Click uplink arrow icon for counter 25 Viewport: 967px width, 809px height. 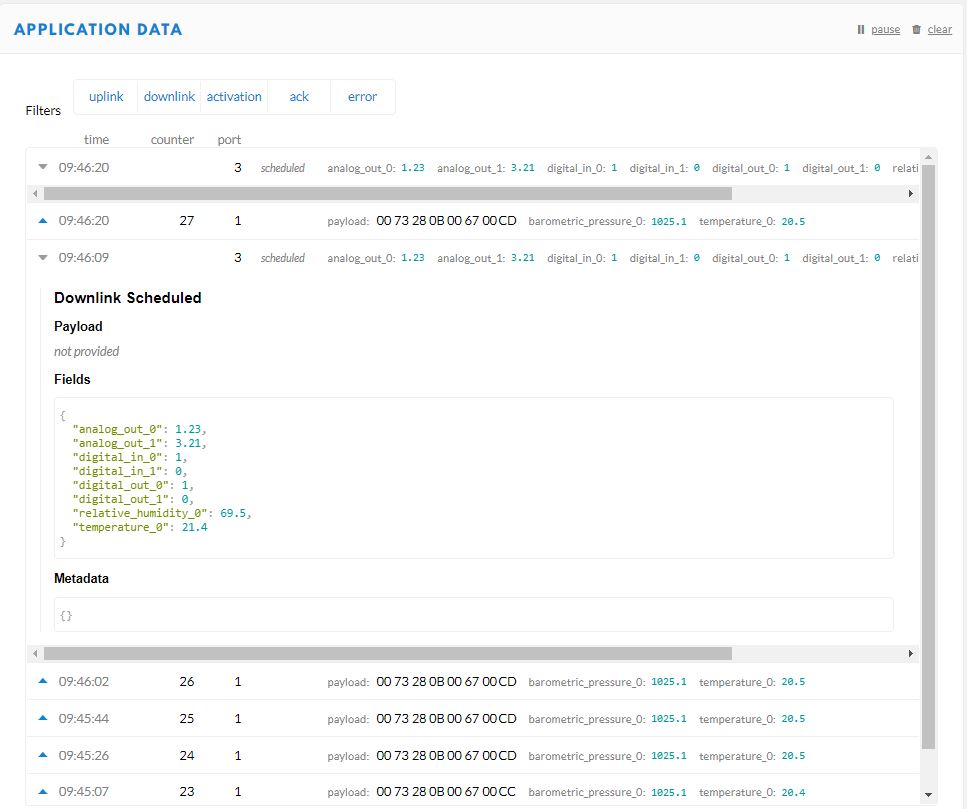(43, 718)
